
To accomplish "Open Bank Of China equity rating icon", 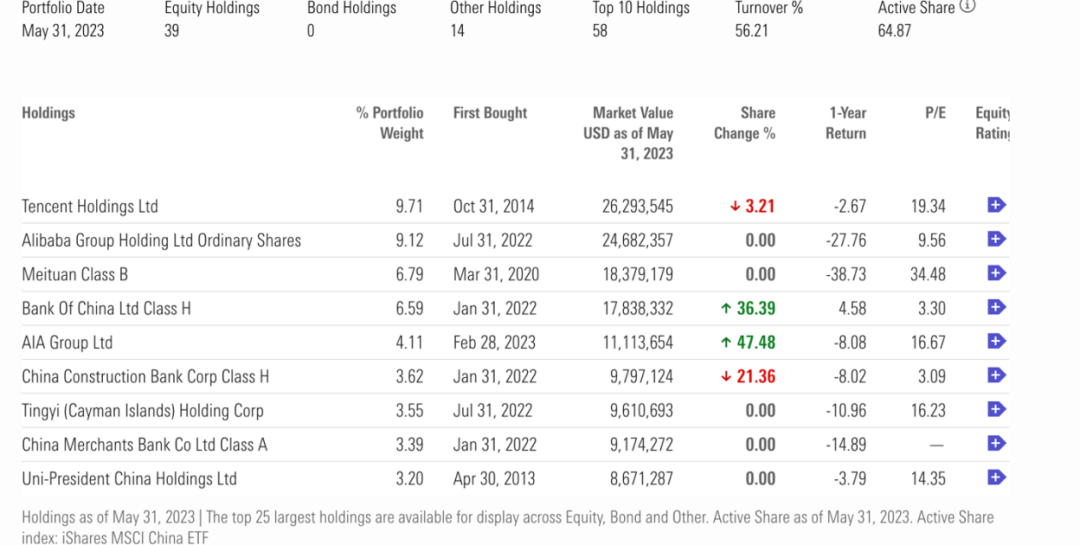I will (996, 308).
